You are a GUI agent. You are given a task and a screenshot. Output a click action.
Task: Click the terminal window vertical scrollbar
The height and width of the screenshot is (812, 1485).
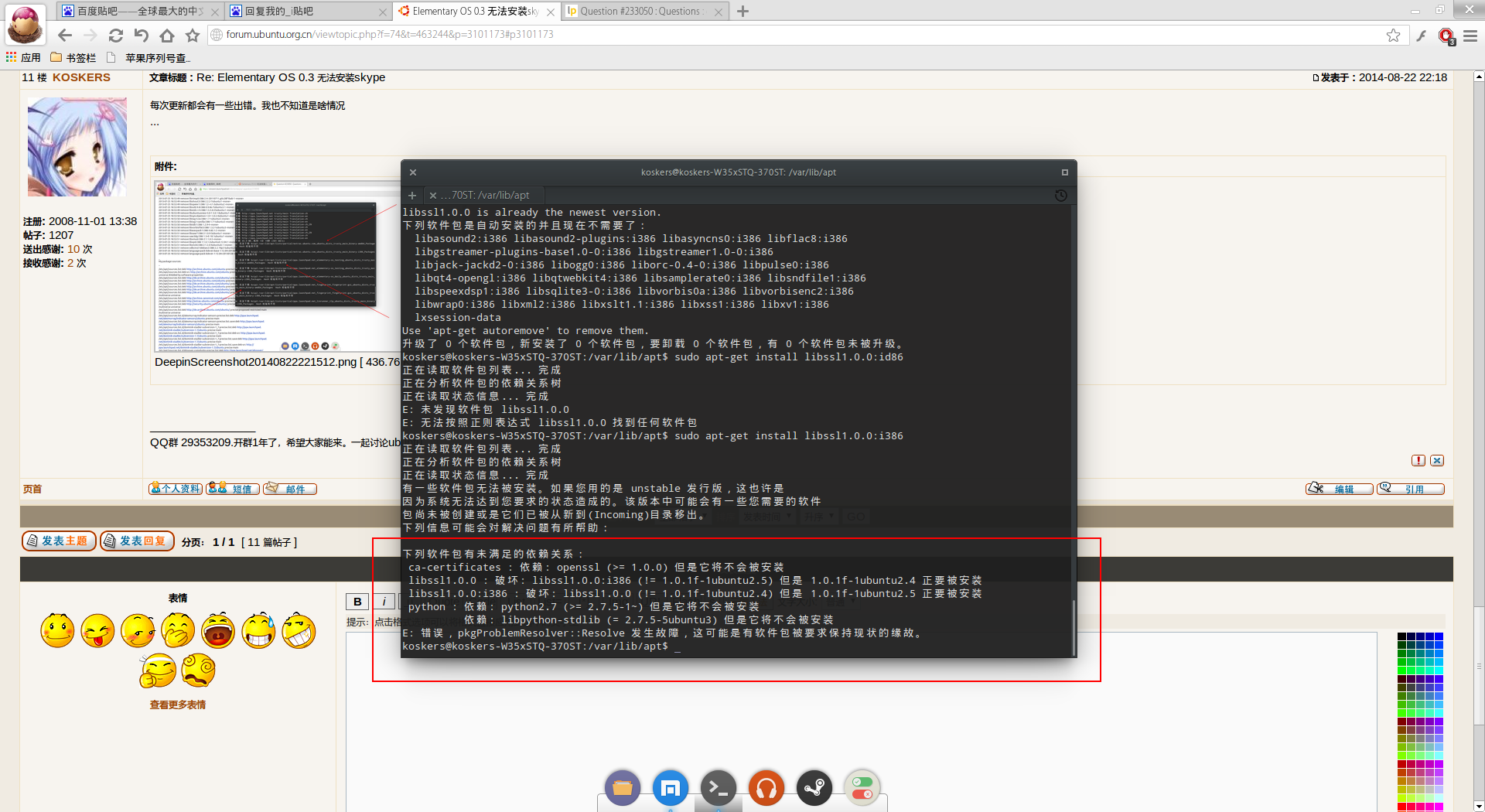pos(1074,627)
